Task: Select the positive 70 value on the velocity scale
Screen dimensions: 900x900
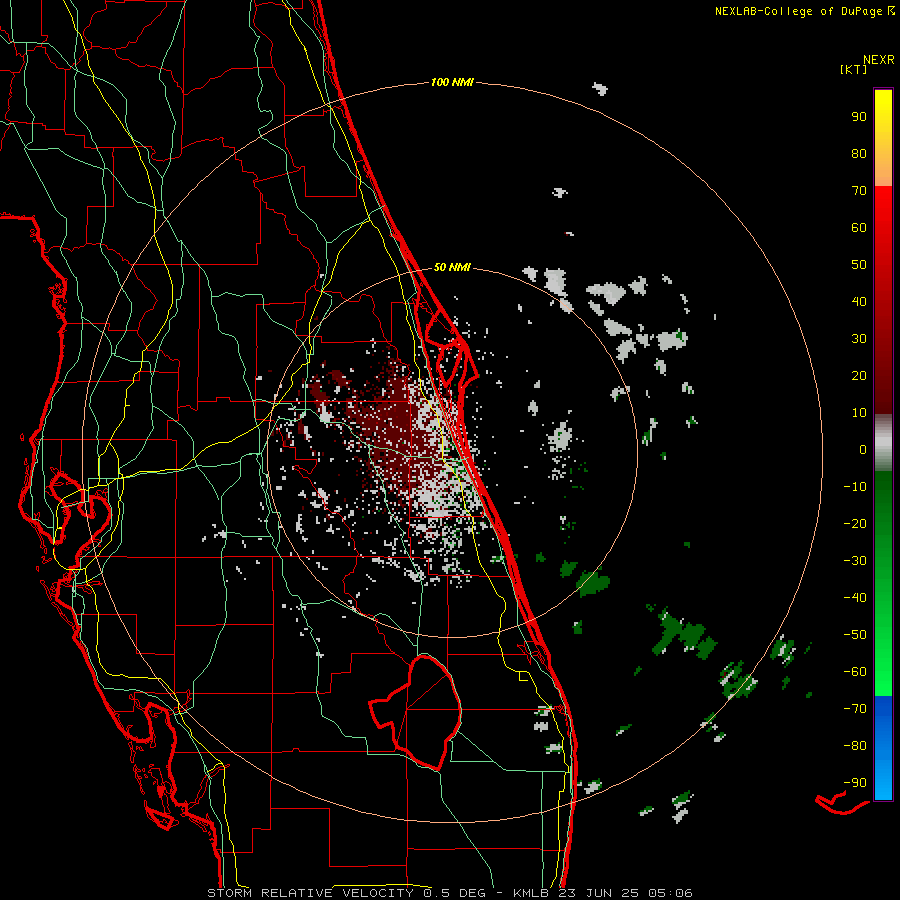Action: [x=859, y=191]
